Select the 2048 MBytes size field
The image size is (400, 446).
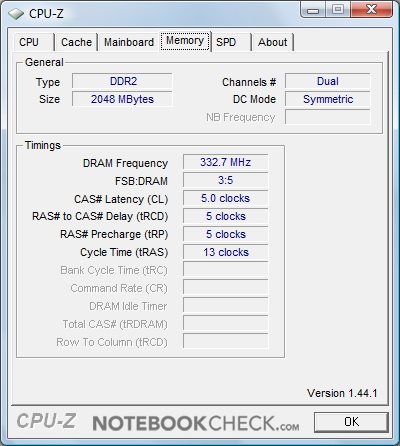[x=122, y=99]
